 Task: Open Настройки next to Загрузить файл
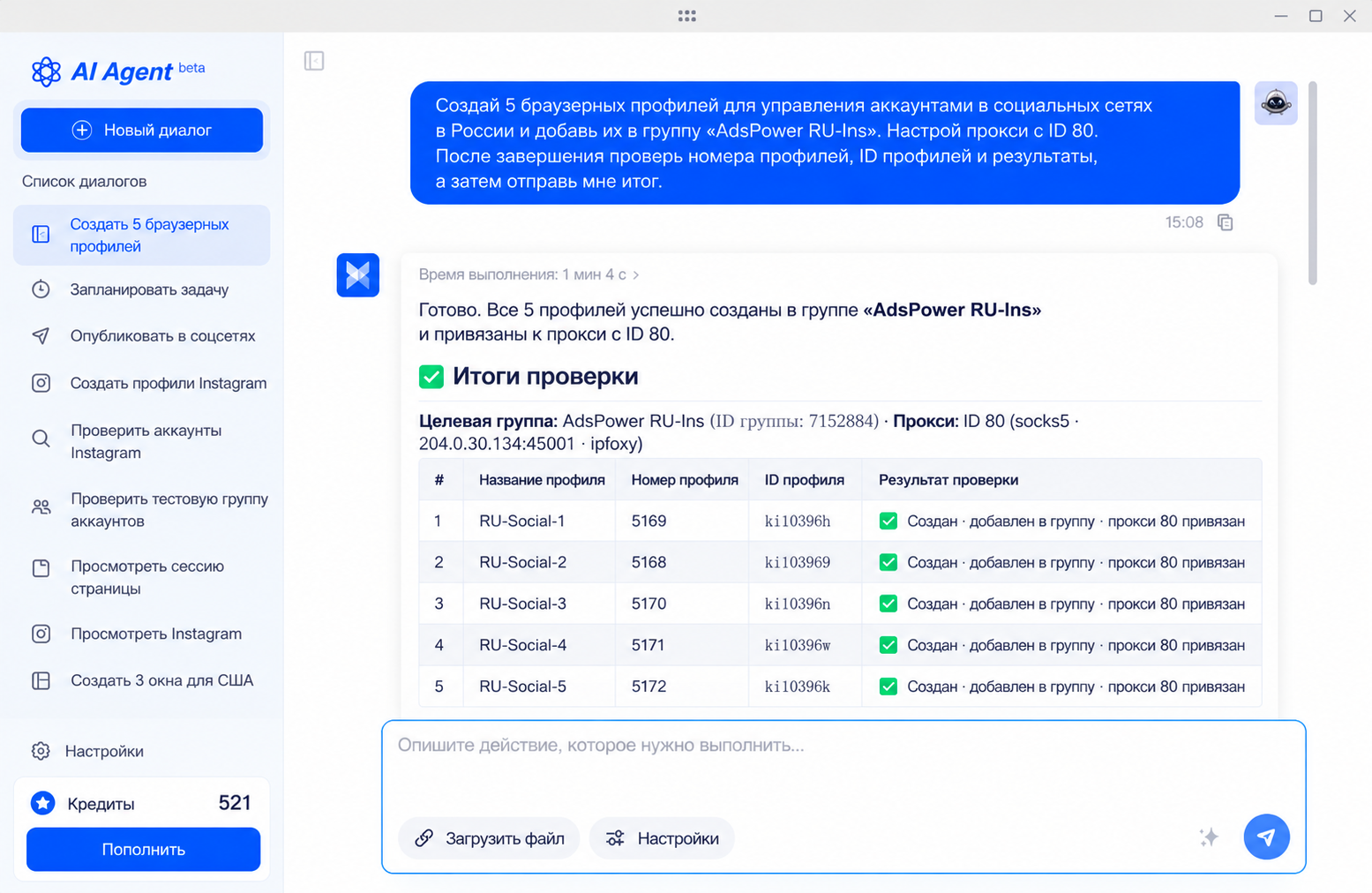pos(662,838)
